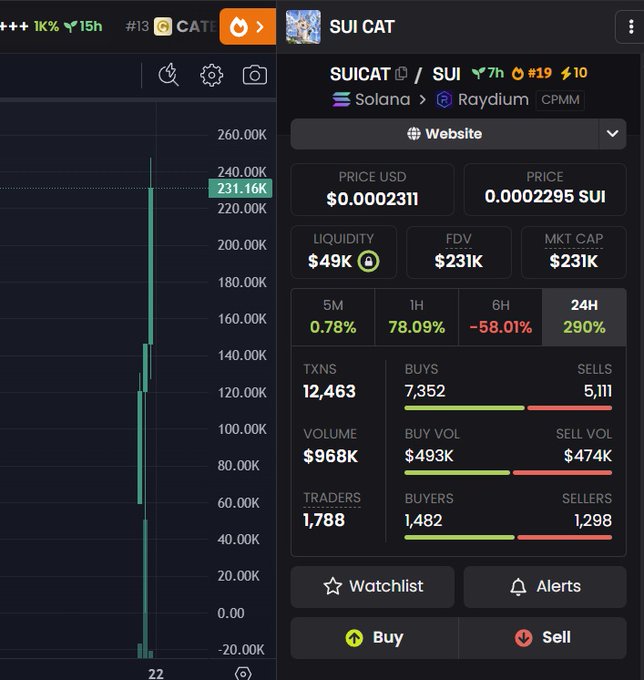The width and height of the screenshot is (644, 680).
Task: Click the PRICE USD $0.0002311 box
Action: 372,189
